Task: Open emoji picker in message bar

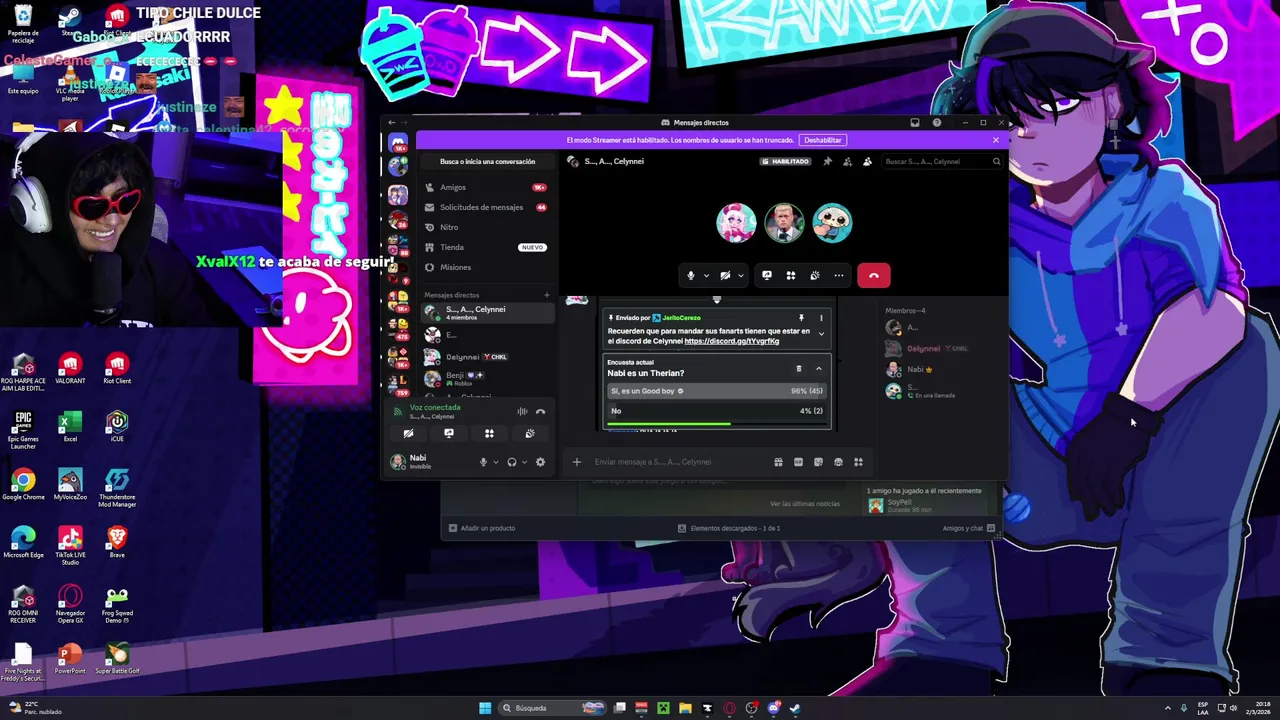Action: point(838,462)
